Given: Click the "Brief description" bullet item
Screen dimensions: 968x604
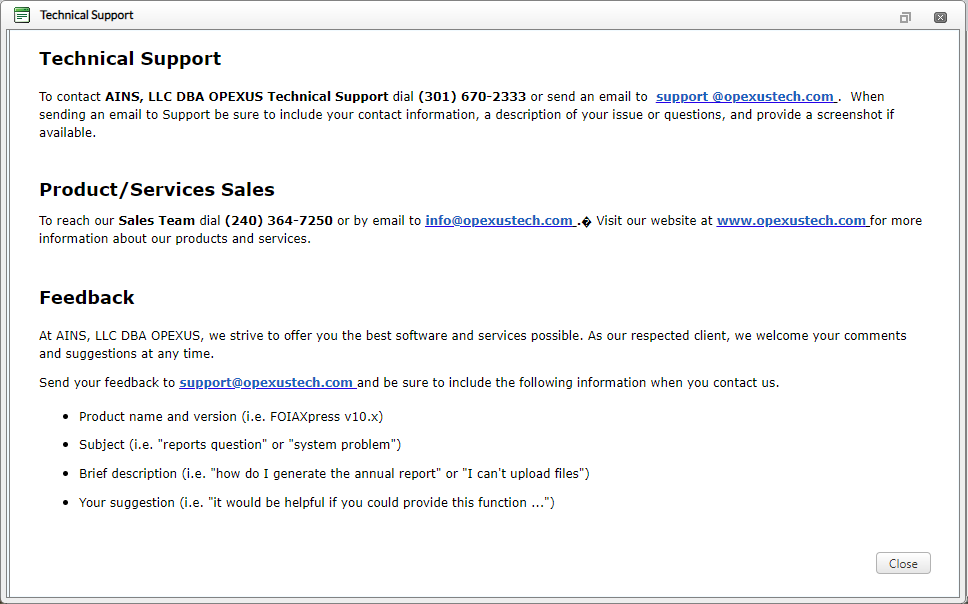Looking at the screenshot, I should (334, 474).
